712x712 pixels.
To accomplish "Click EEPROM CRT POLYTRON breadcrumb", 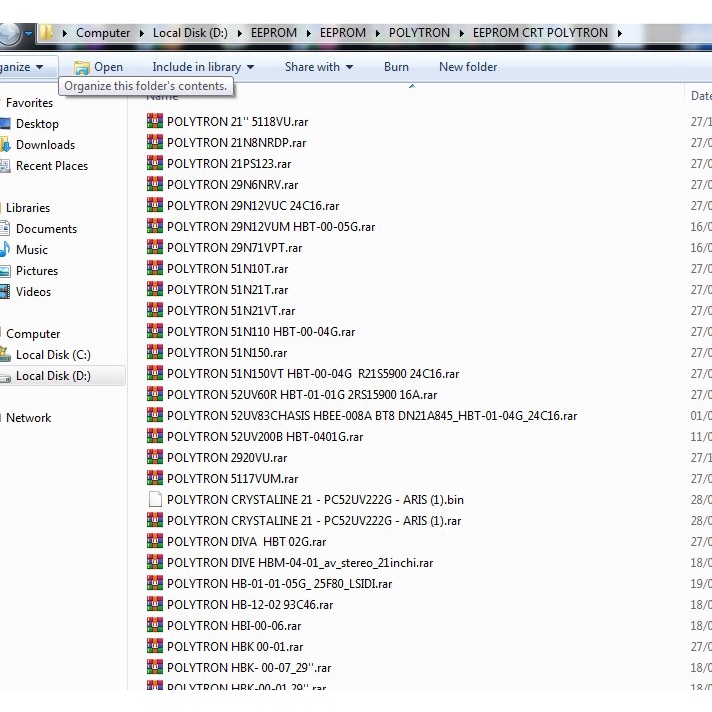I will point(540,33).
